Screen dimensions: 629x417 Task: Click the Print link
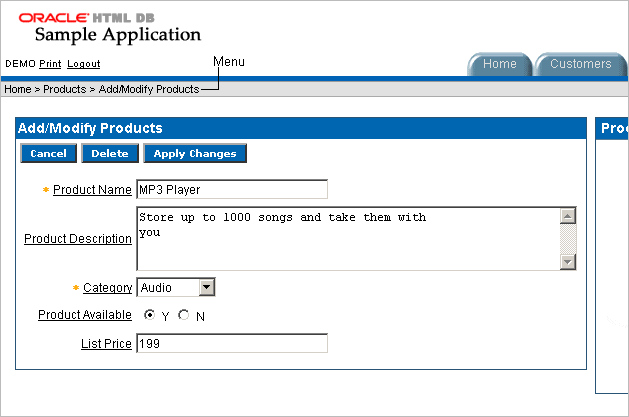pos(50,64)
